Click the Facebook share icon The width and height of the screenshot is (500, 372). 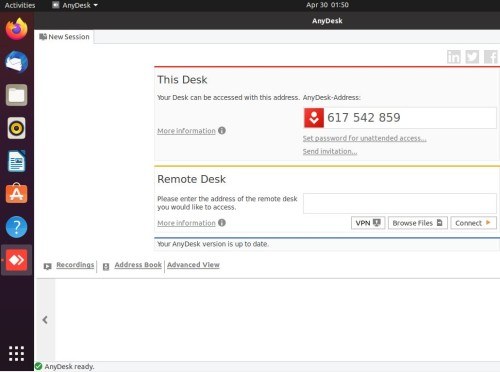coord(490,57)
